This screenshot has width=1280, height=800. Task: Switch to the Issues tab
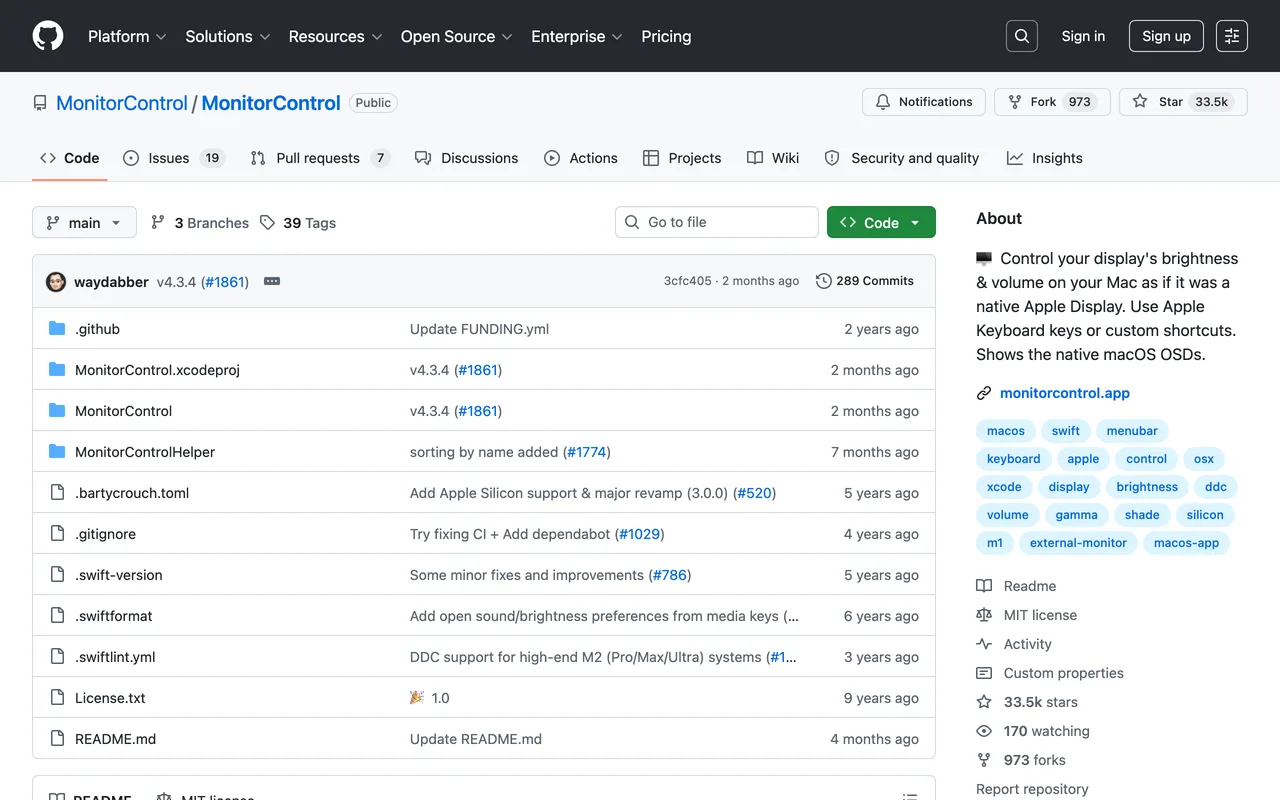174,158
